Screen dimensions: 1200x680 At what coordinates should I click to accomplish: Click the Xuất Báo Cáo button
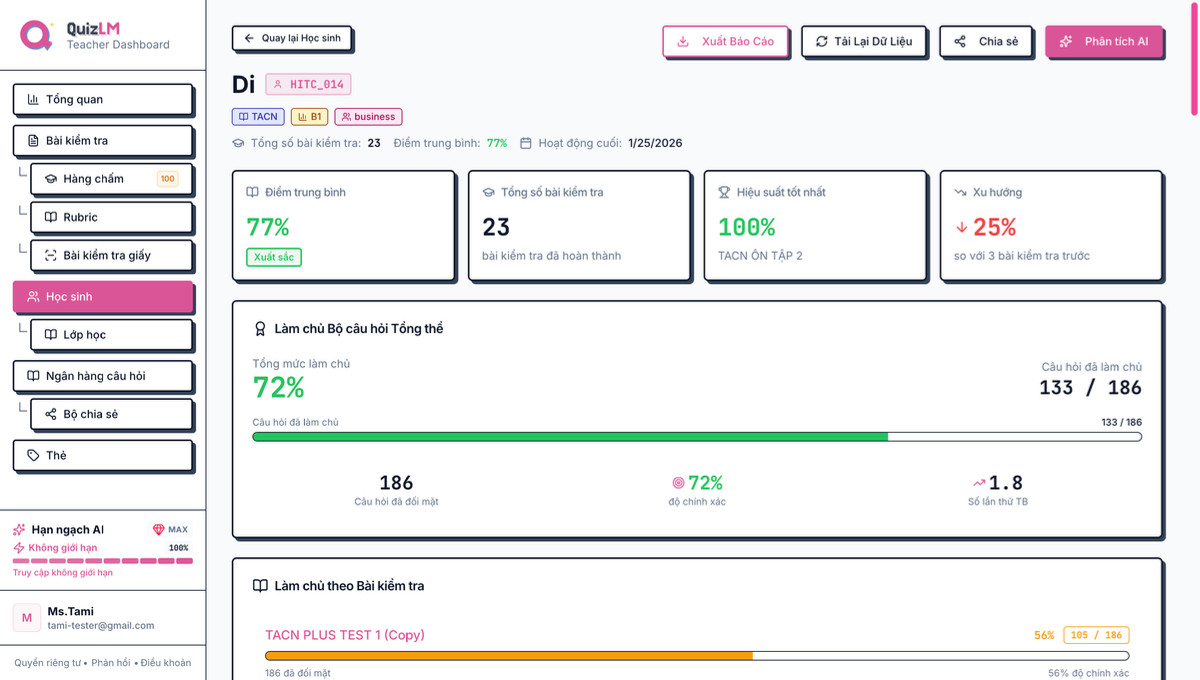726,41
